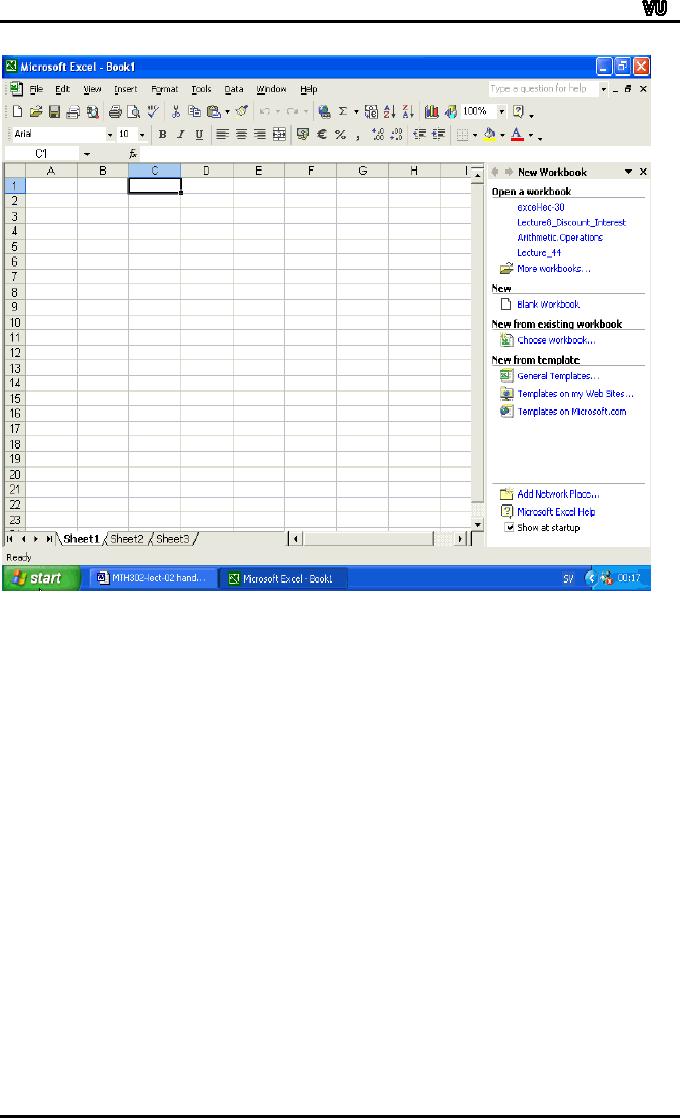This screenshot has width=680, height=1119.
Task: Cut selection with the scissors icon
Action: 176,111
